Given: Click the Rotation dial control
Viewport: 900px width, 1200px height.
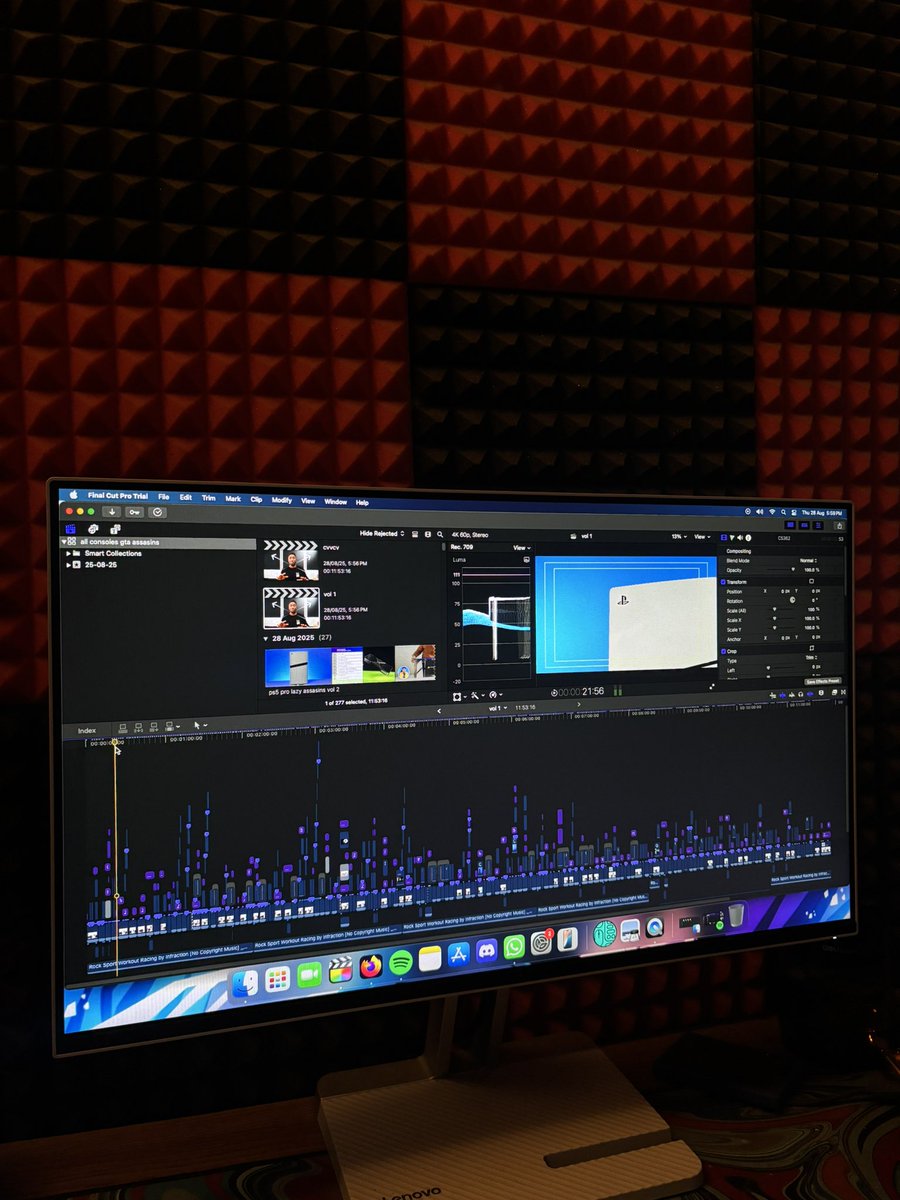Looking at the screenshot, I should pos(792,599).
